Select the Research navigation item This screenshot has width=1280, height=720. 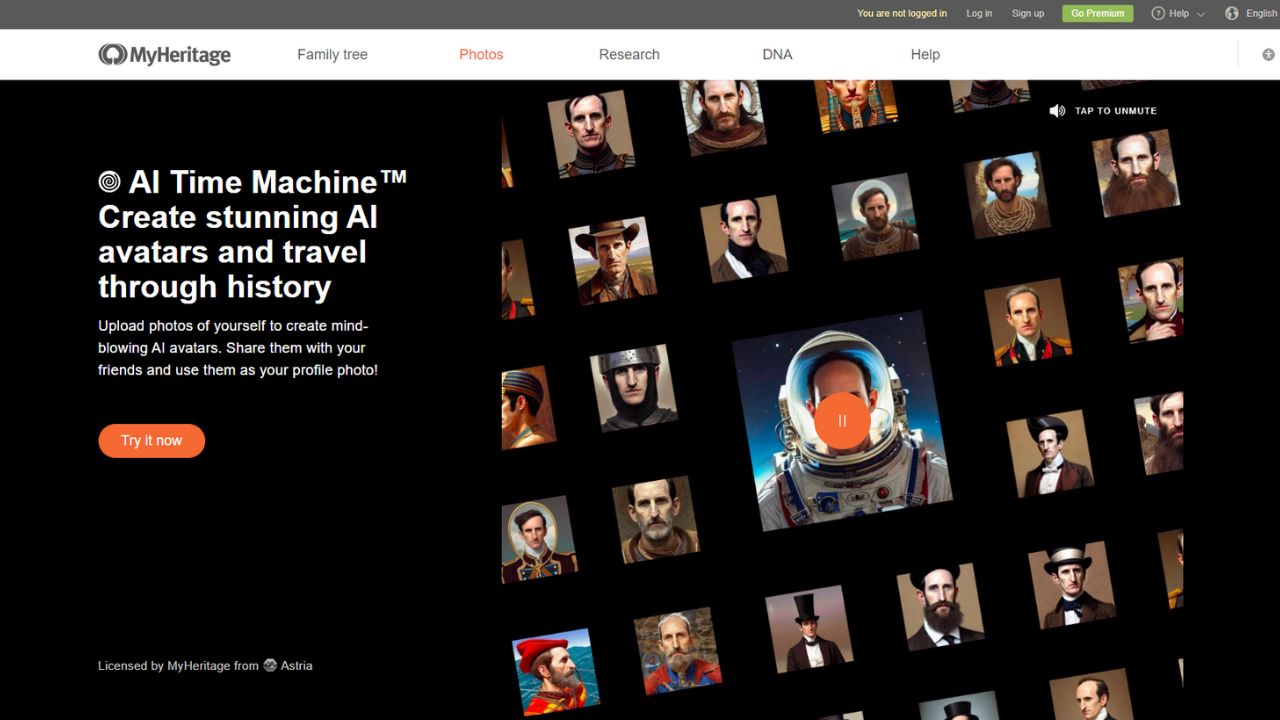[x=628, y=54]
